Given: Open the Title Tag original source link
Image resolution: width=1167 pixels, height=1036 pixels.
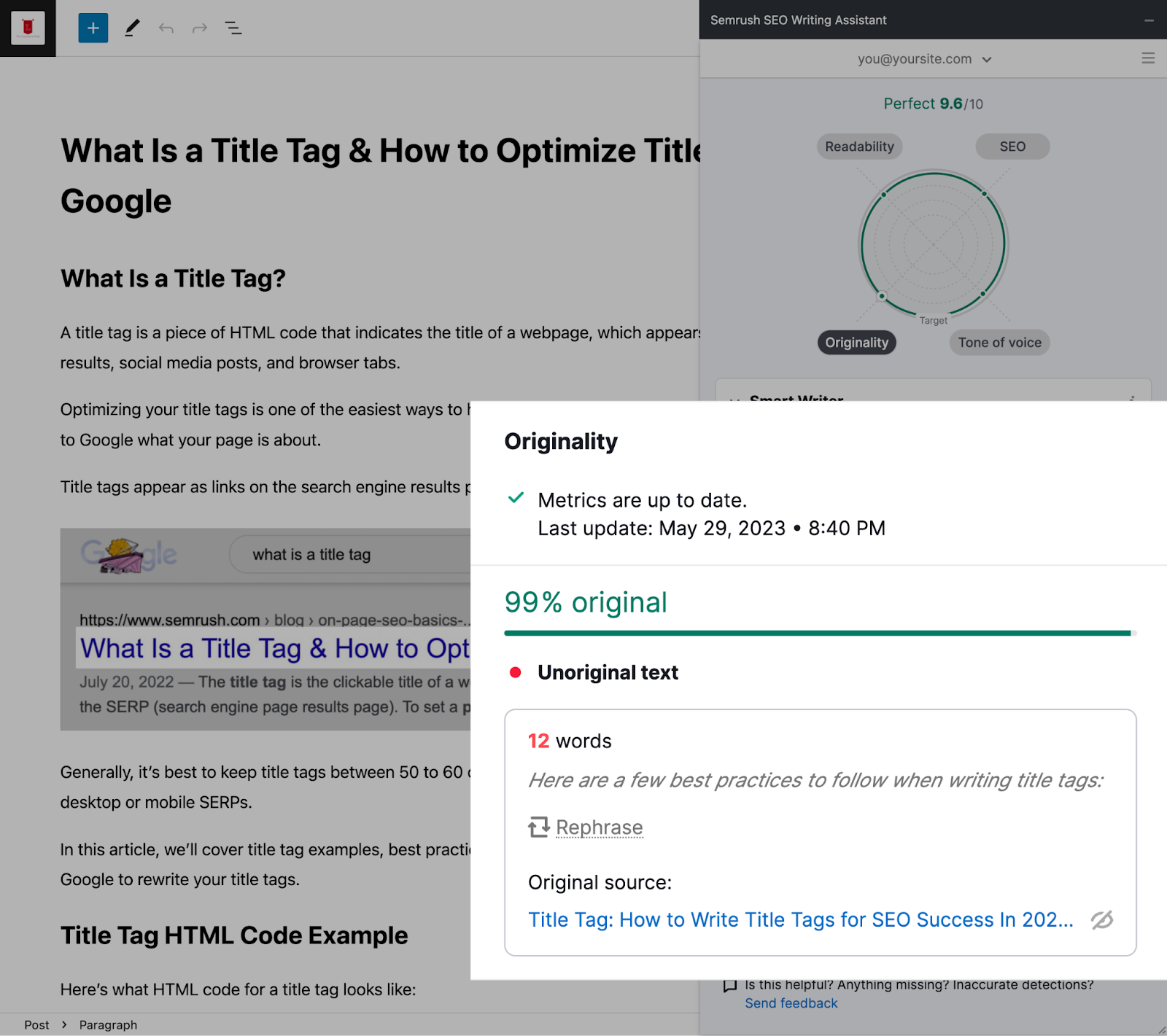Looking at the screenshot, I should [x=800, y=919].
